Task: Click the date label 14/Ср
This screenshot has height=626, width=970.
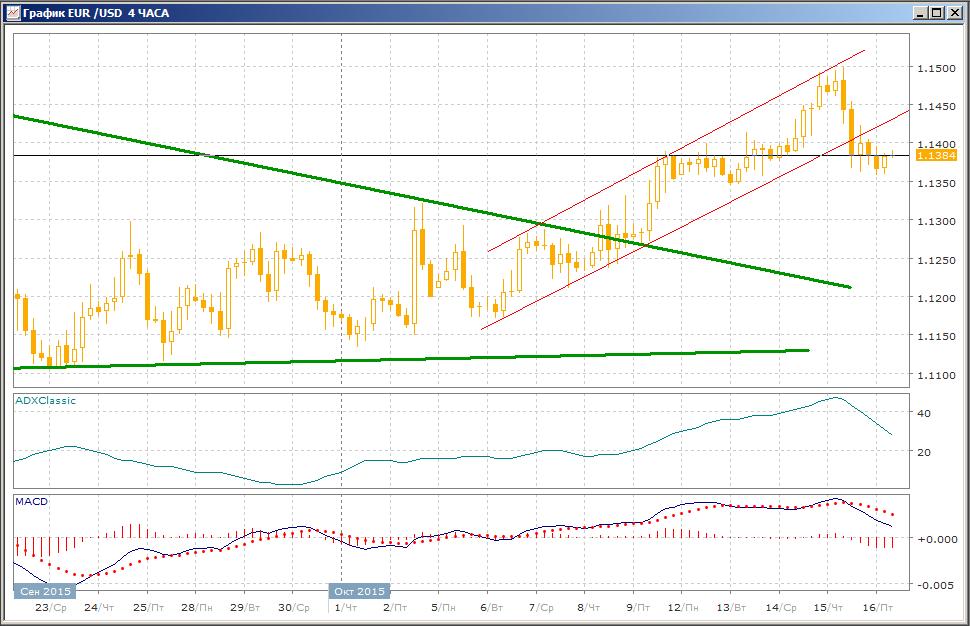Action: [x=781, y=607]
